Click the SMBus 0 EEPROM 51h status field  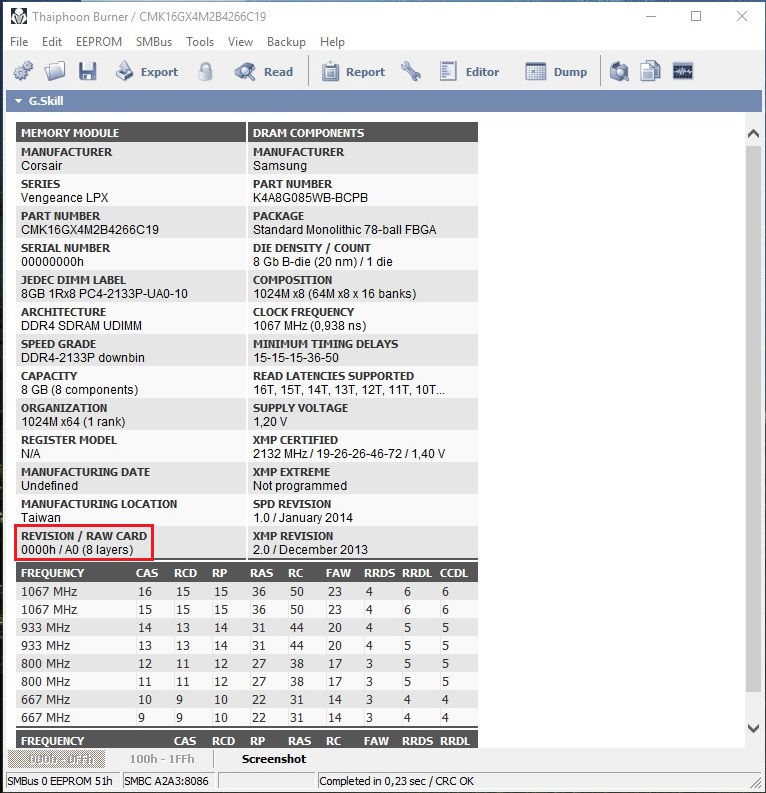coord(63,781)
